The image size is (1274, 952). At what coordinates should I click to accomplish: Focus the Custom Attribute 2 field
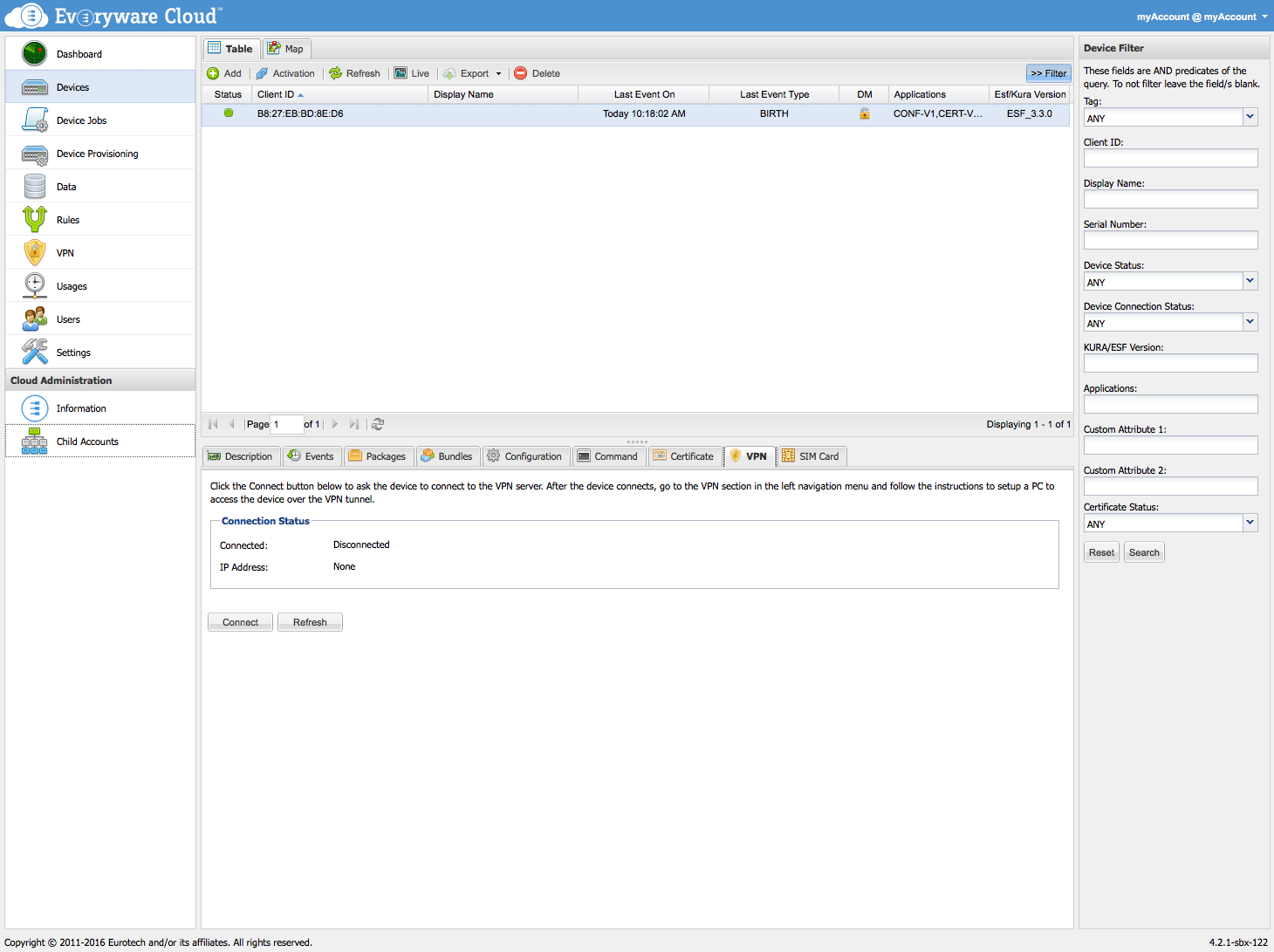(x=1170, y=486)
